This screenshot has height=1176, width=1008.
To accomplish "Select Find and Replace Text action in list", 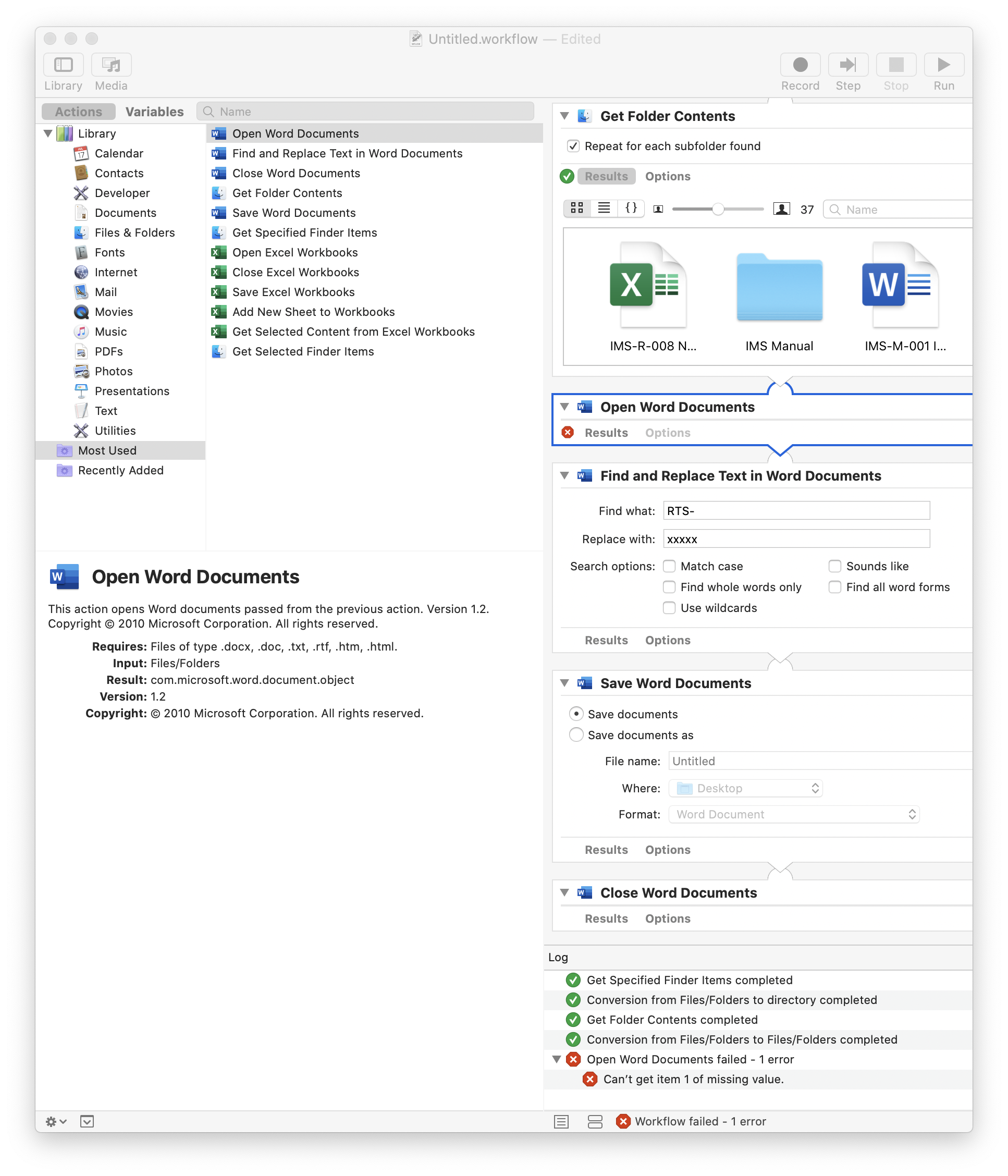I will [347, 153].
